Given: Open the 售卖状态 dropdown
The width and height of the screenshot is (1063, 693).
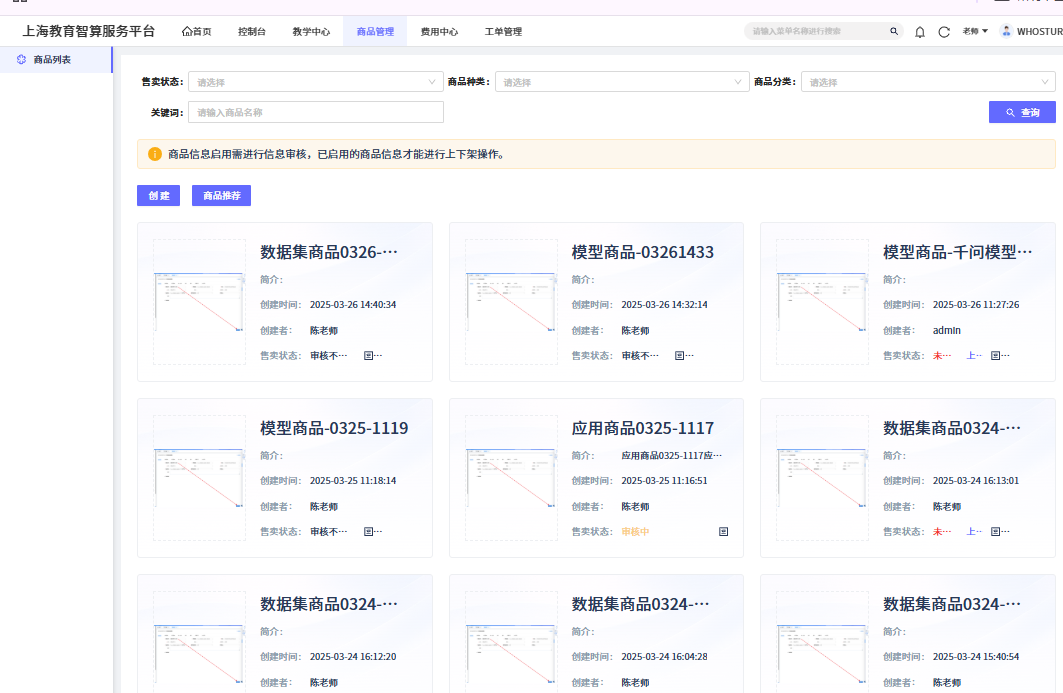Looking at the screenshot, I should coord(315,82).
